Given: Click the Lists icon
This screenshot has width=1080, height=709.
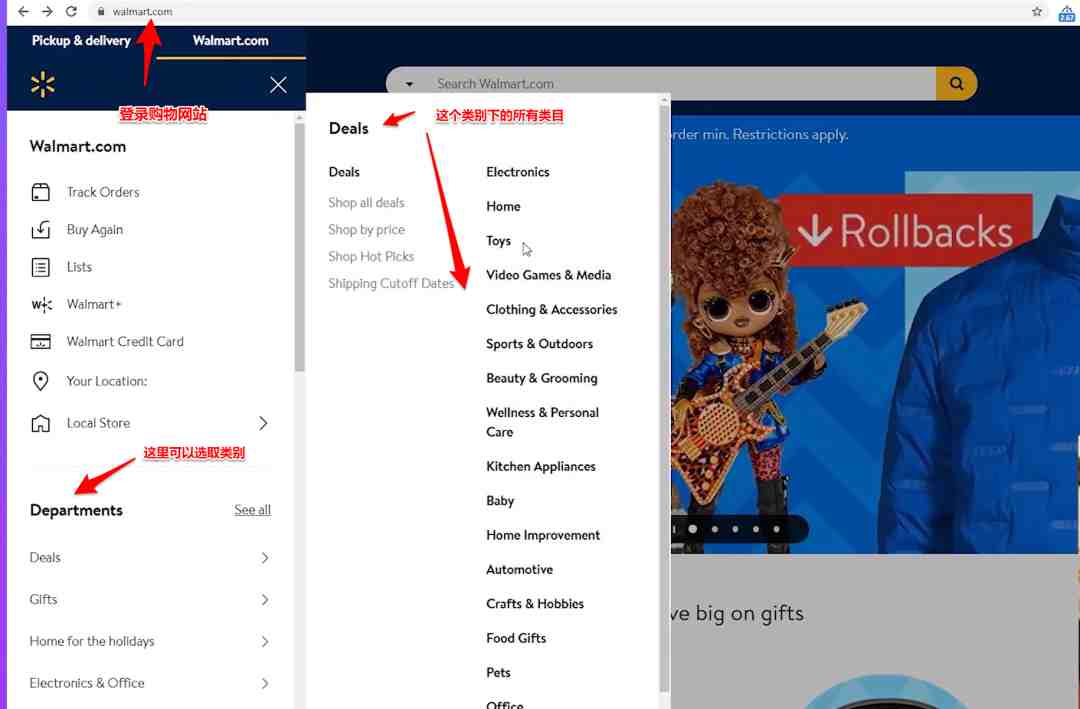Looking at the screenshot, I should click(41, 267).
